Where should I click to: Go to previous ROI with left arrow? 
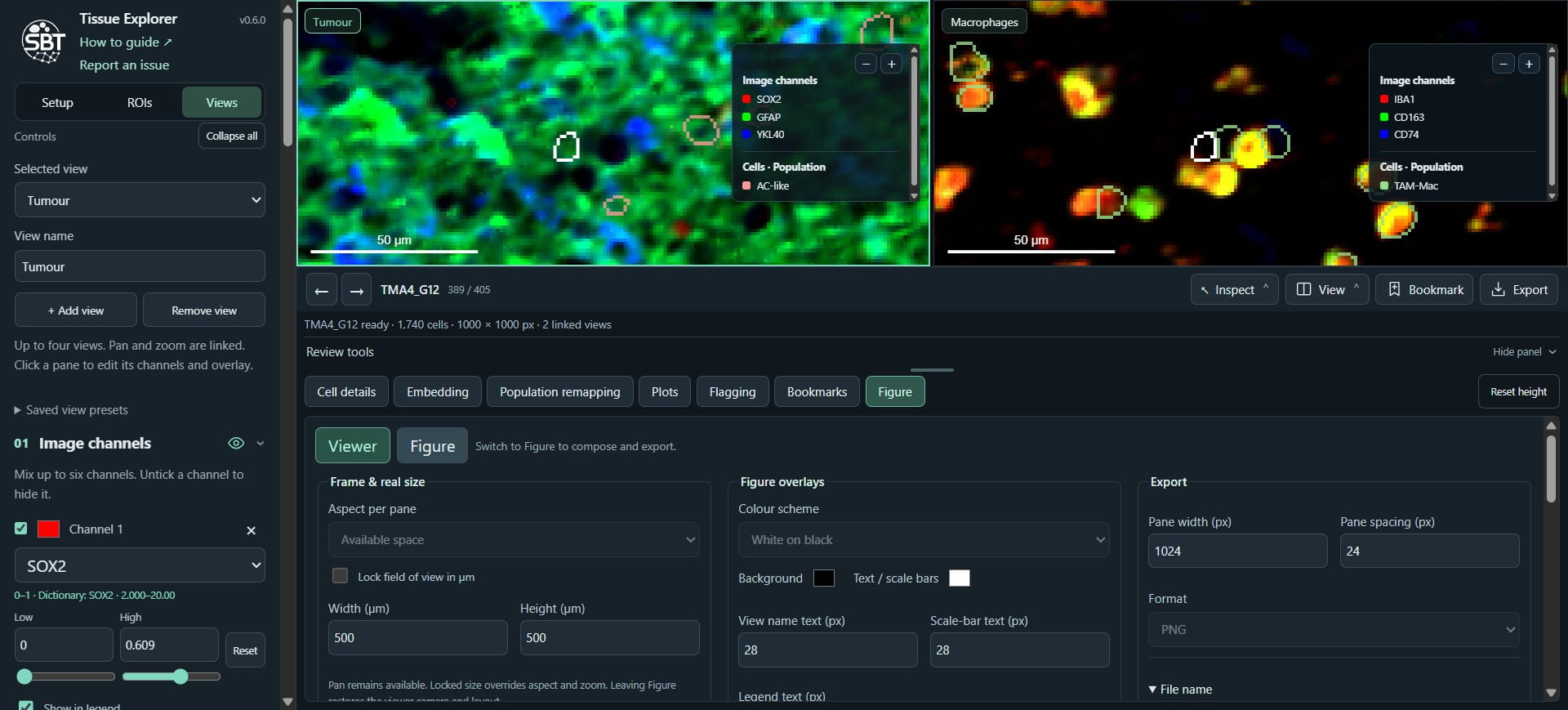pyautogui.click(x=321, y=290)
